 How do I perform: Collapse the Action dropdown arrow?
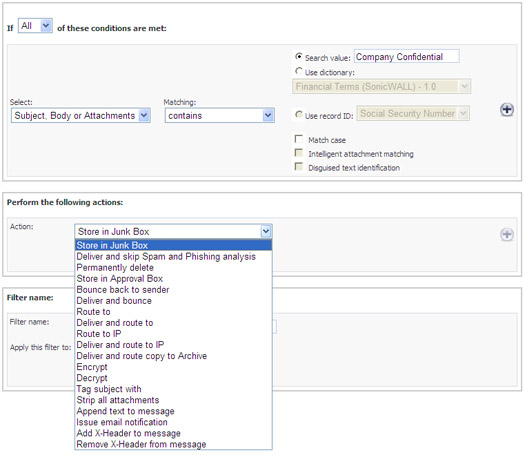(266, 231)
